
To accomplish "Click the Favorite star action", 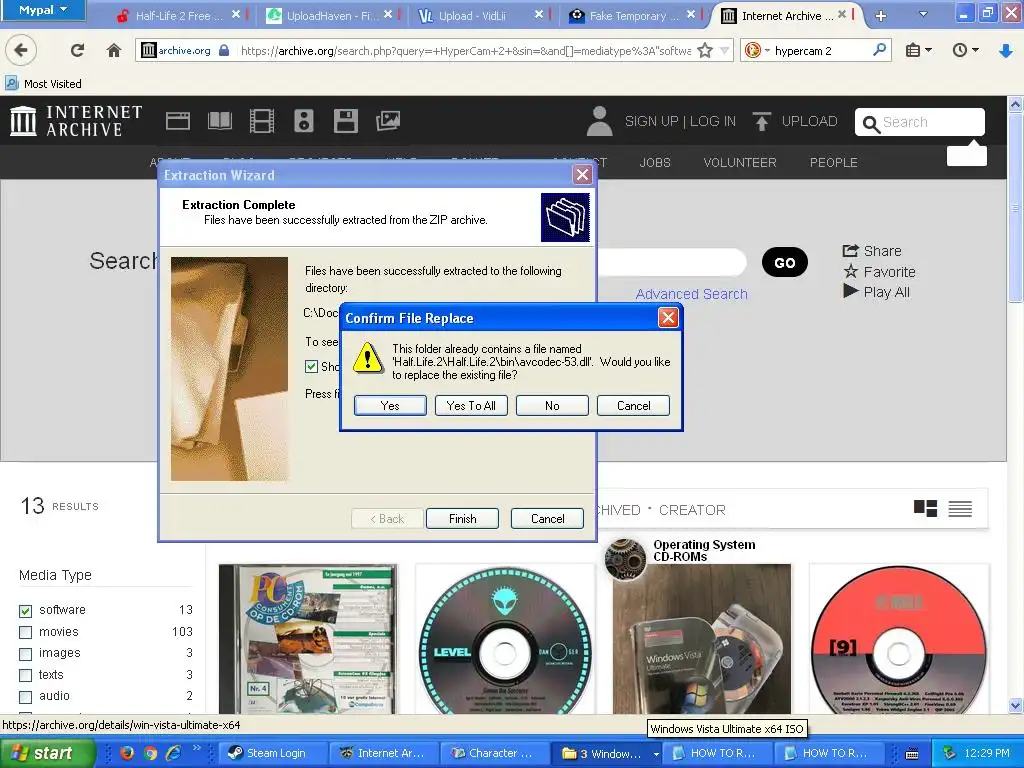I will [879, 272].
